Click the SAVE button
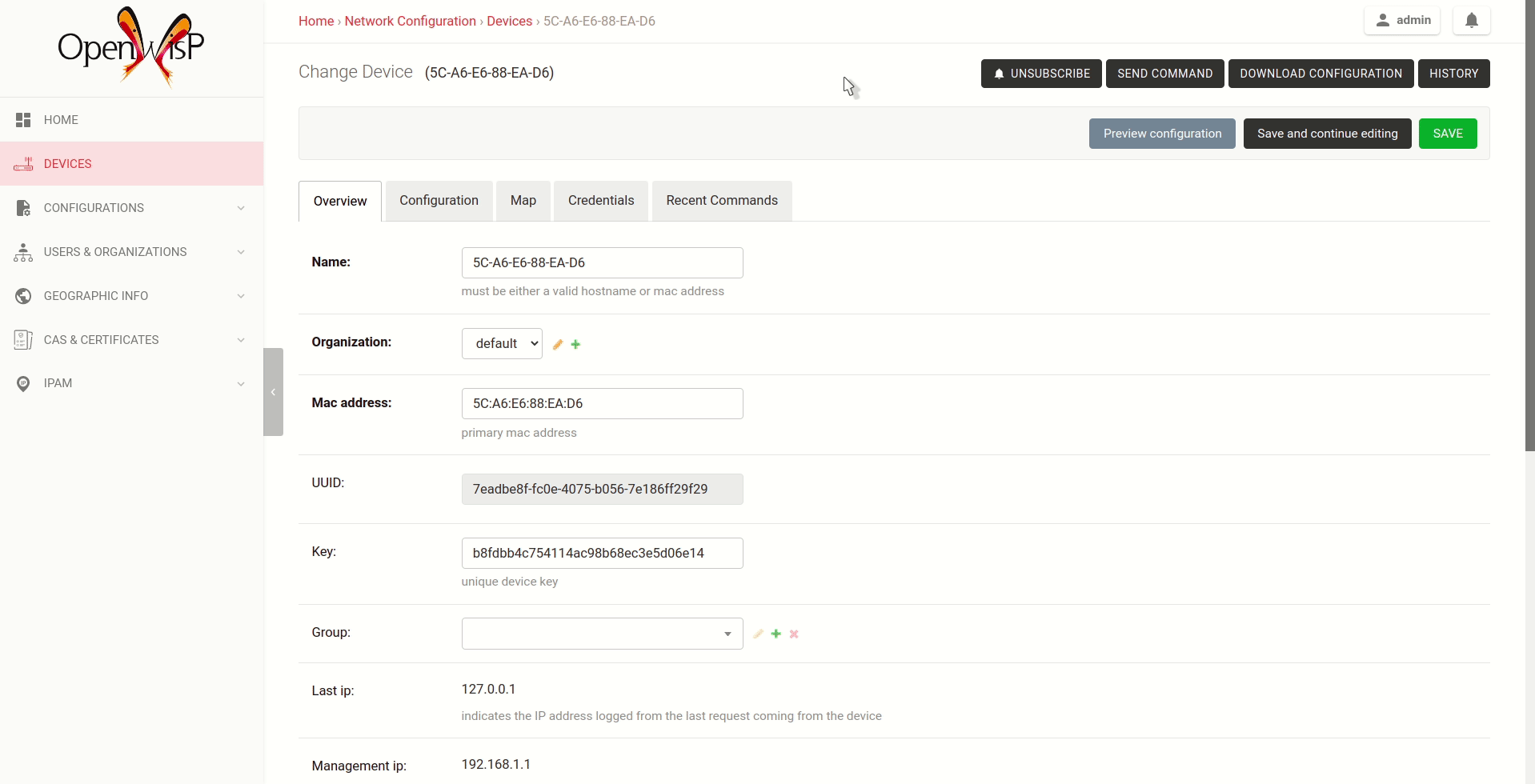Viewport: 1535px width, 784px height. (x=1448, y=133)
